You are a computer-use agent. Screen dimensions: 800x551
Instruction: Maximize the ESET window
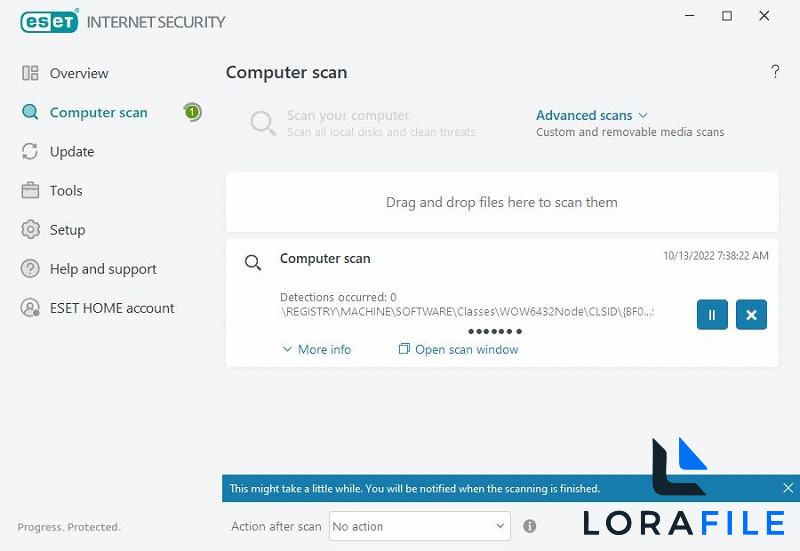tap(727, 16)
